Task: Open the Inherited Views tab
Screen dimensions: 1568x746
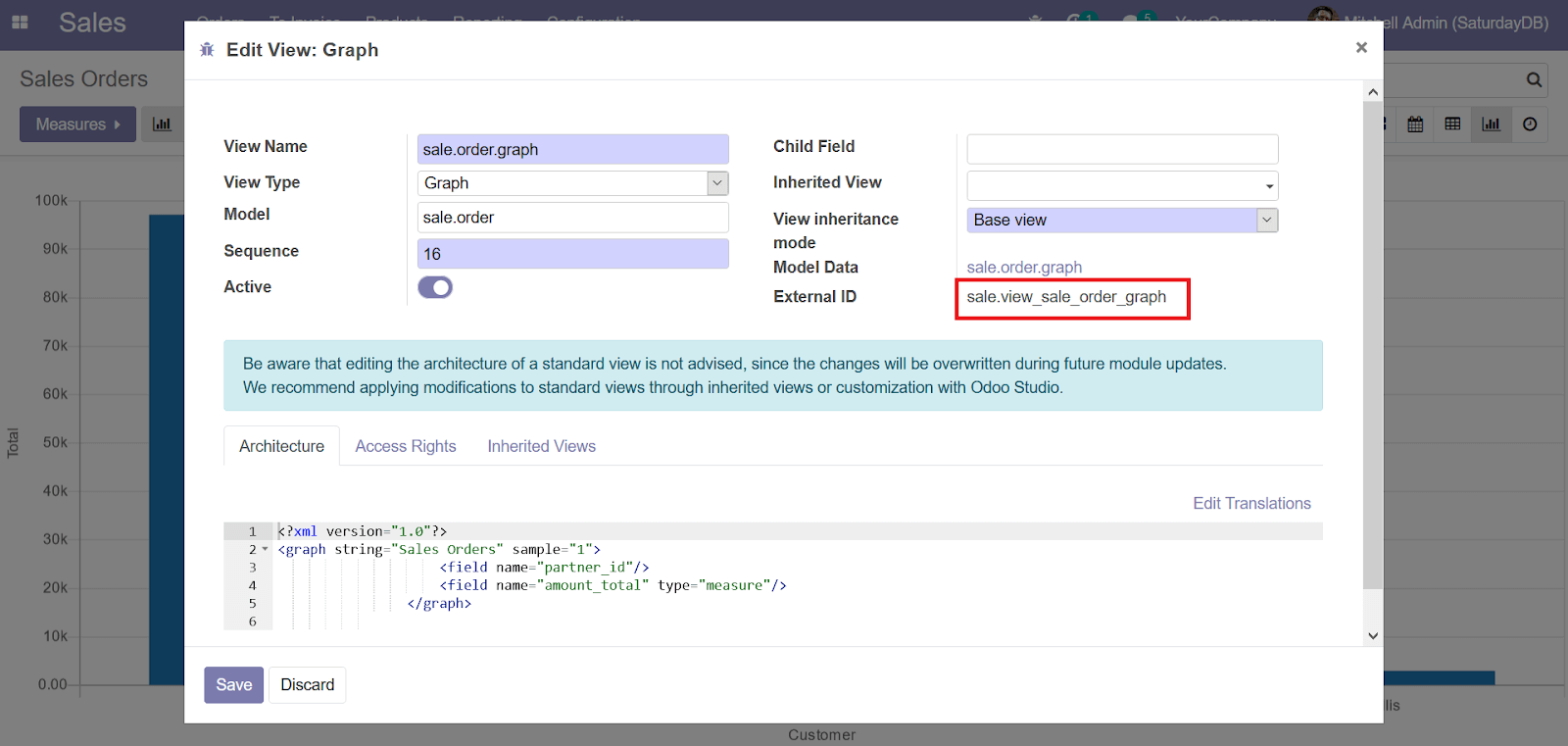Action: [542, 446]
